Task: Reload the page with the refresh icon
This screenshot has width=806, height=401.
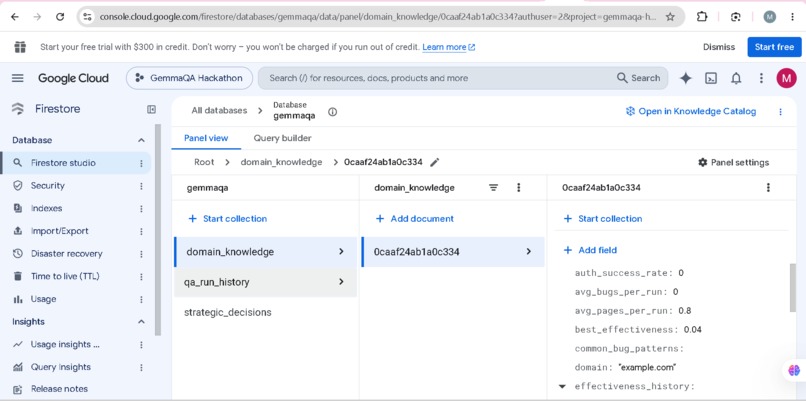Action: tap(60, 17)
